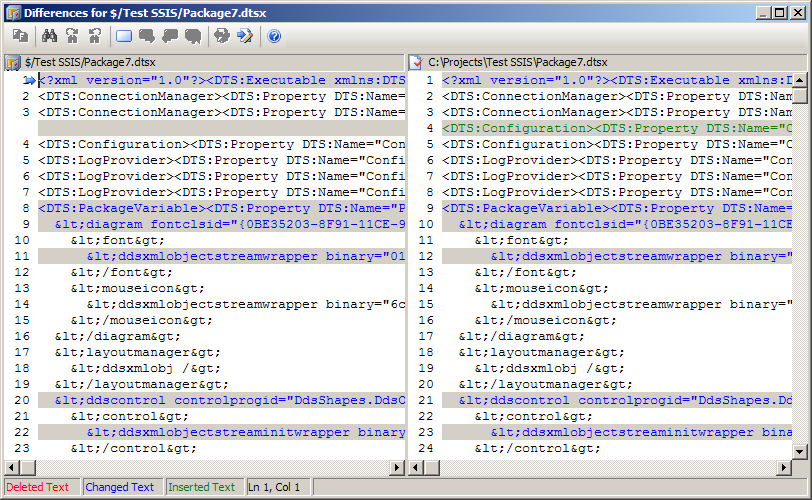
Task: Click the vertical scrollbar thumb
Action: [800, 96]
